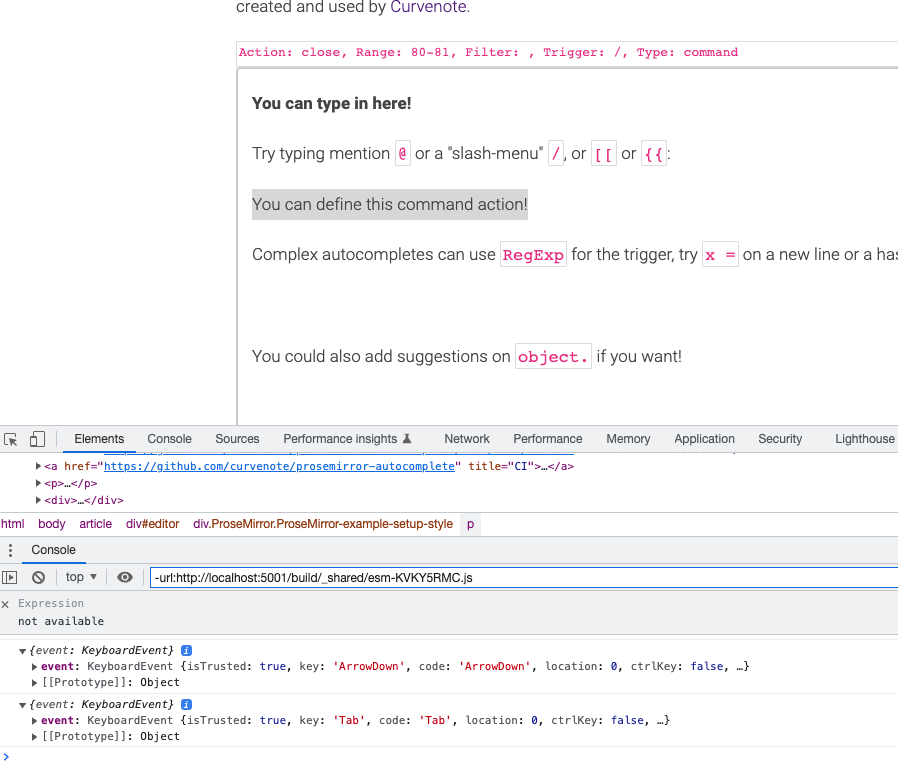Click the 'You can type in here!' heading
The image size is (898, 774).
tap(332, 104)
